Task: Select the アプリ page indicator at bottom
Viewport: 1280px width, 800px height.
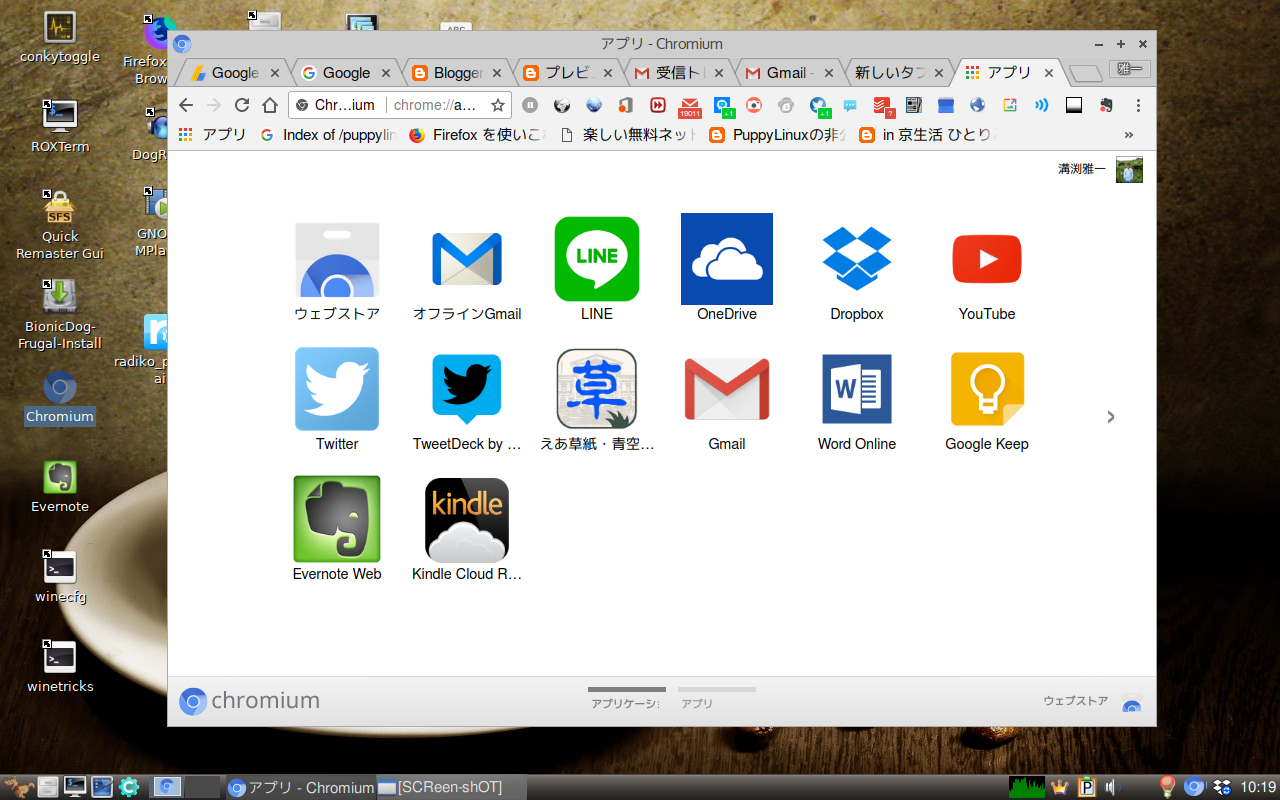Action: point(716,698)
